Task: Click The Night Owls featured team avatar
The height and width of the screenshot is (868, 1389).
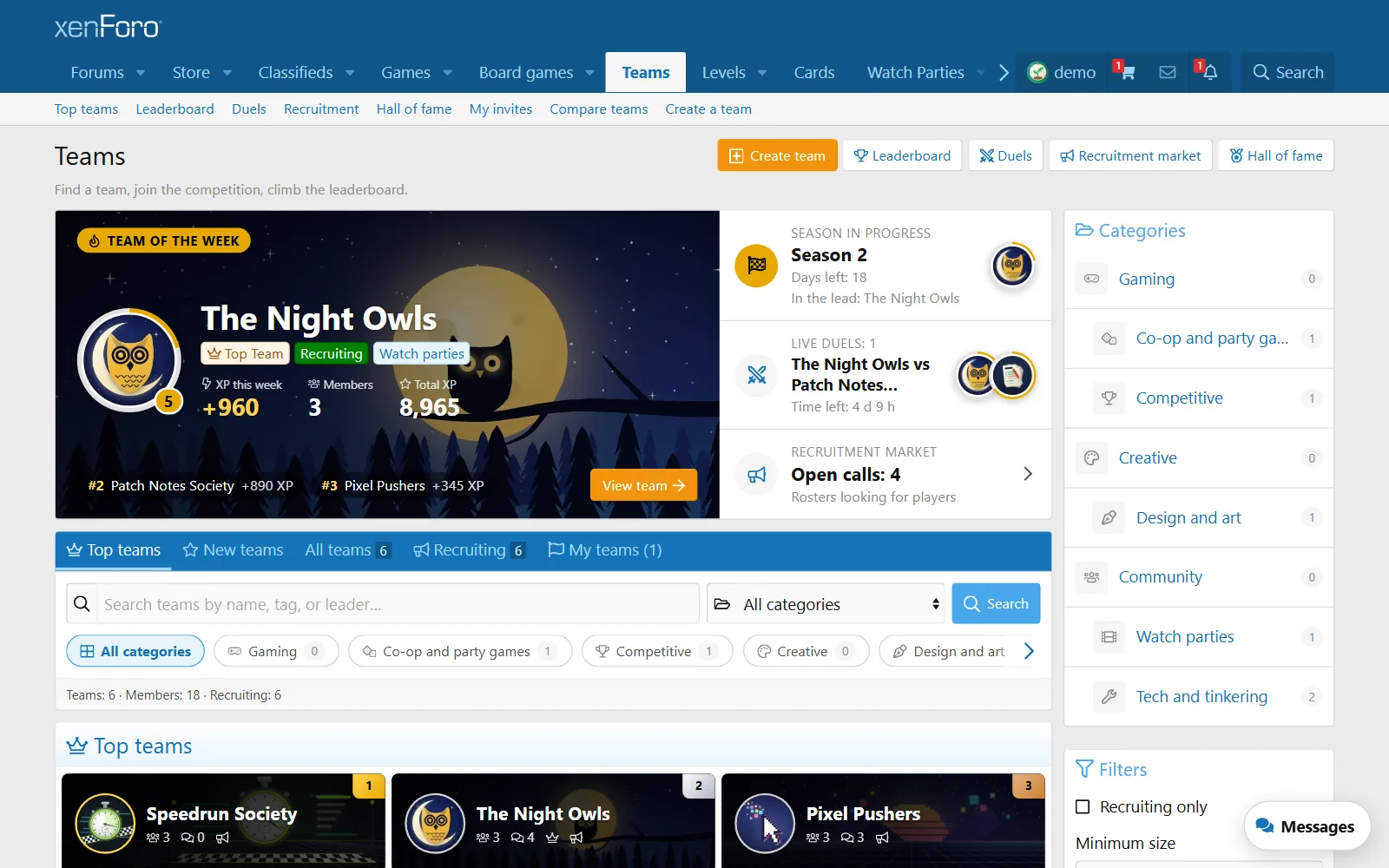Action: point(129,359)
